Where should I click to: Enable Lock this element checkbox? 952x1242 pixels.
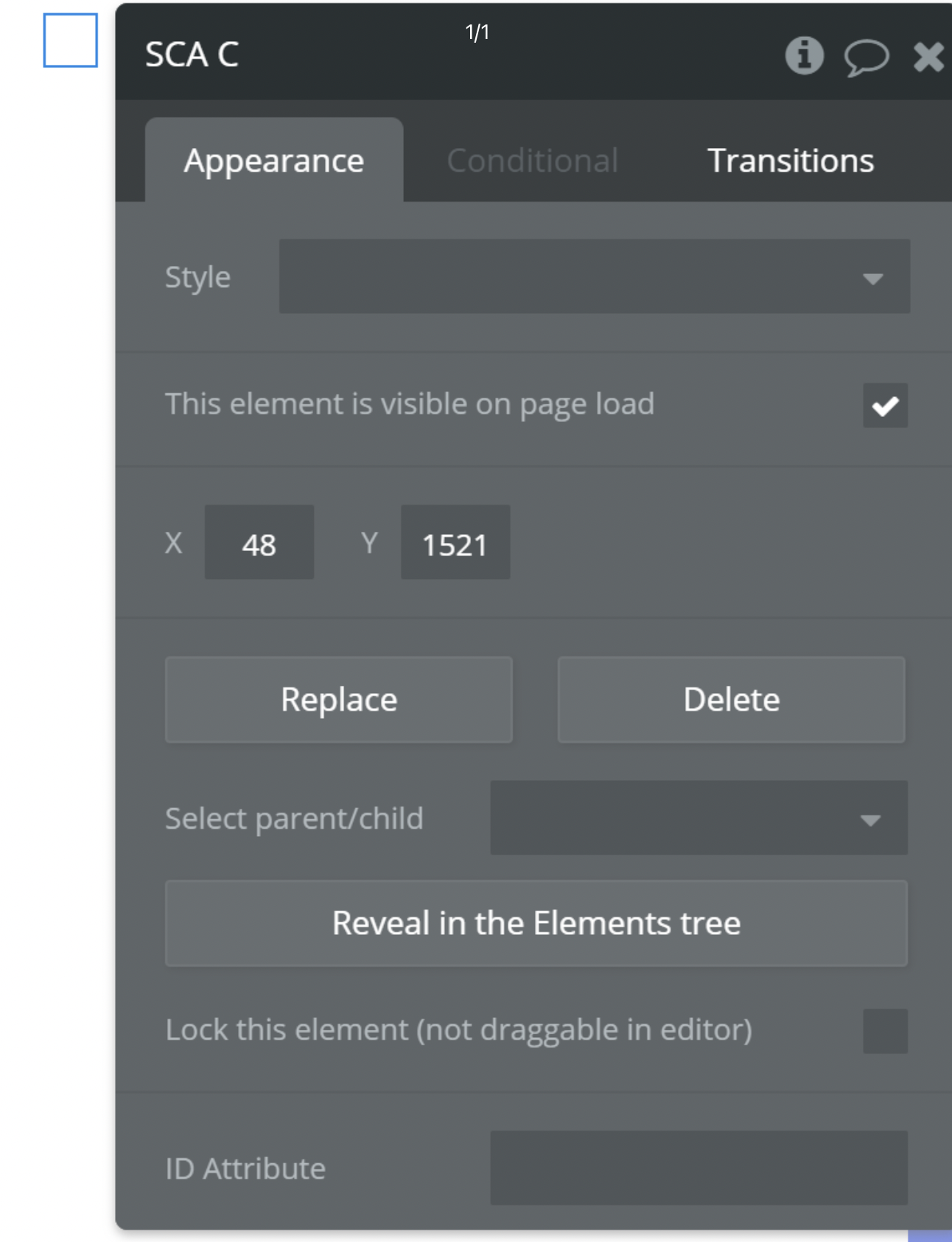click(x=885, y=1031)
